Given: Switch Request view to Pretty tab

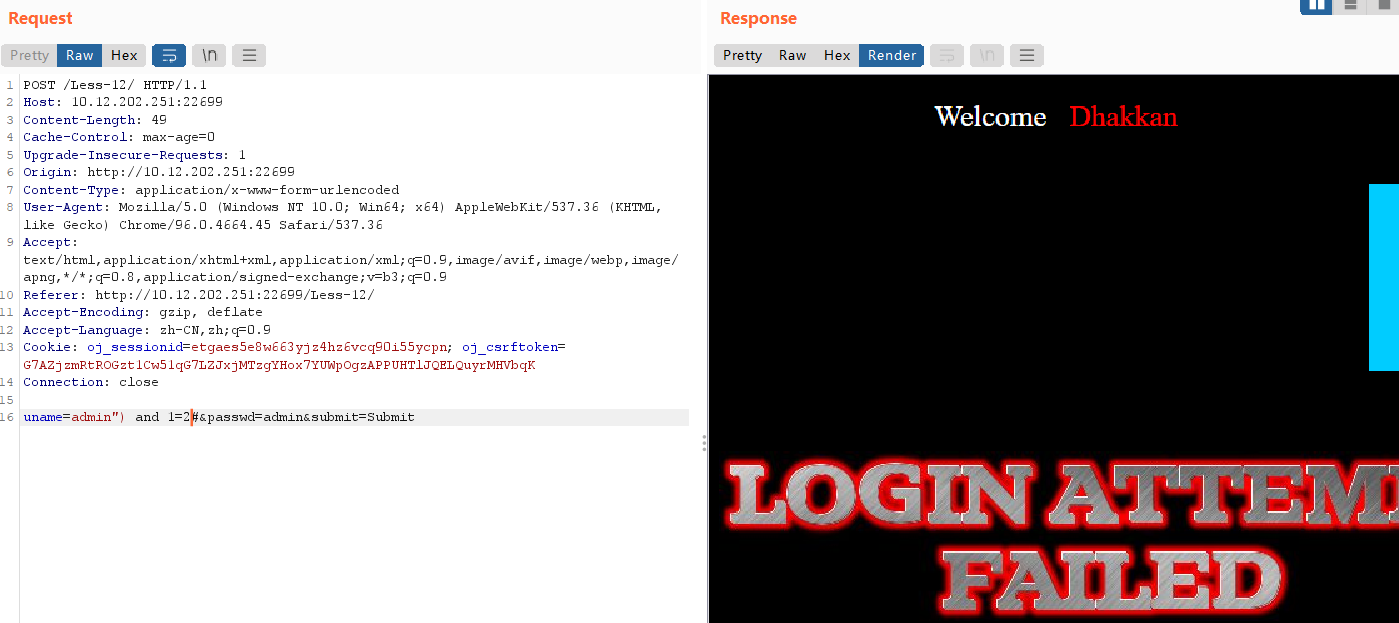Looking at the screenshot, I should click(x=29, y=55).
